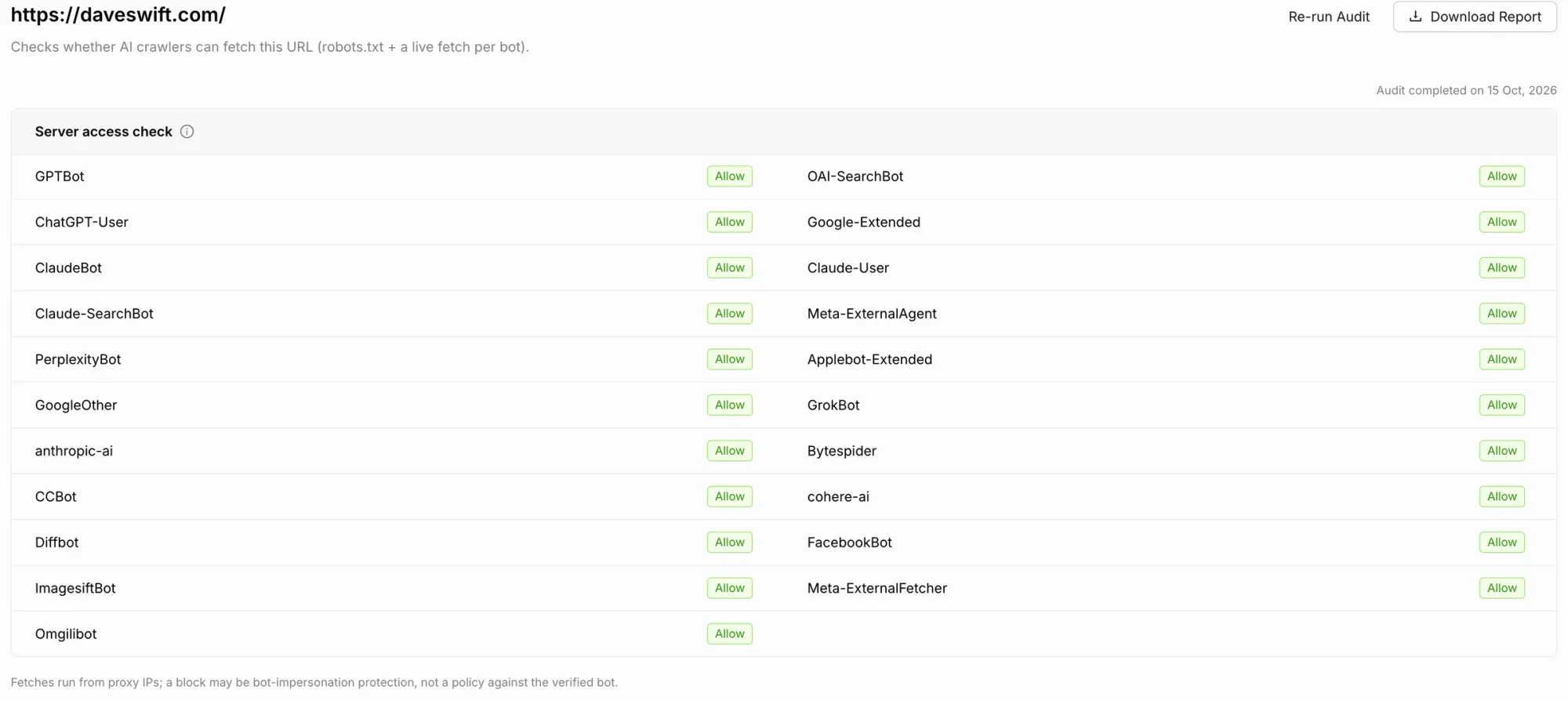This screenshot has height=701, width=1568.
Task: Select the Claude-SearchBot label
Action: click(94, 314)
